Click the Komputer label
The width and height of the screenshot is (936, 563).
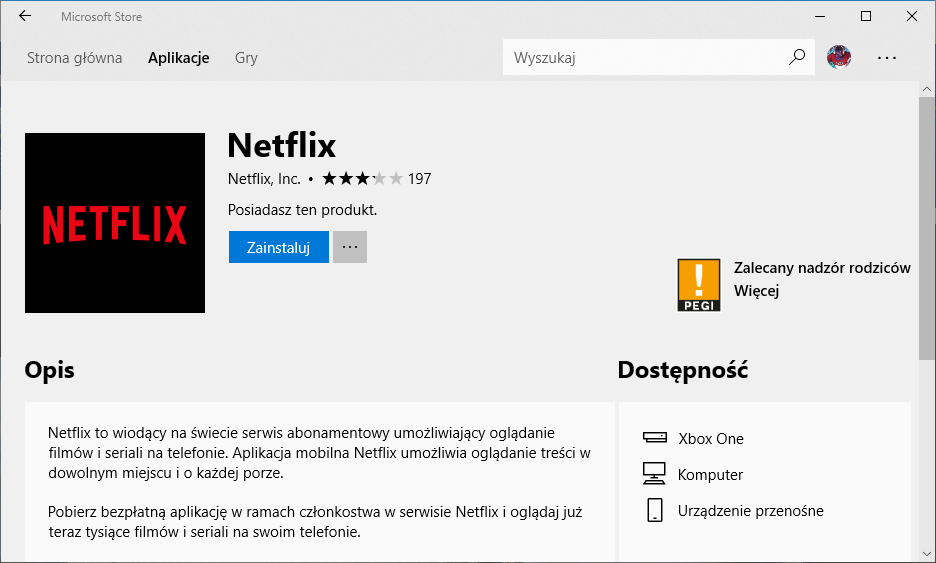[710, 475]
